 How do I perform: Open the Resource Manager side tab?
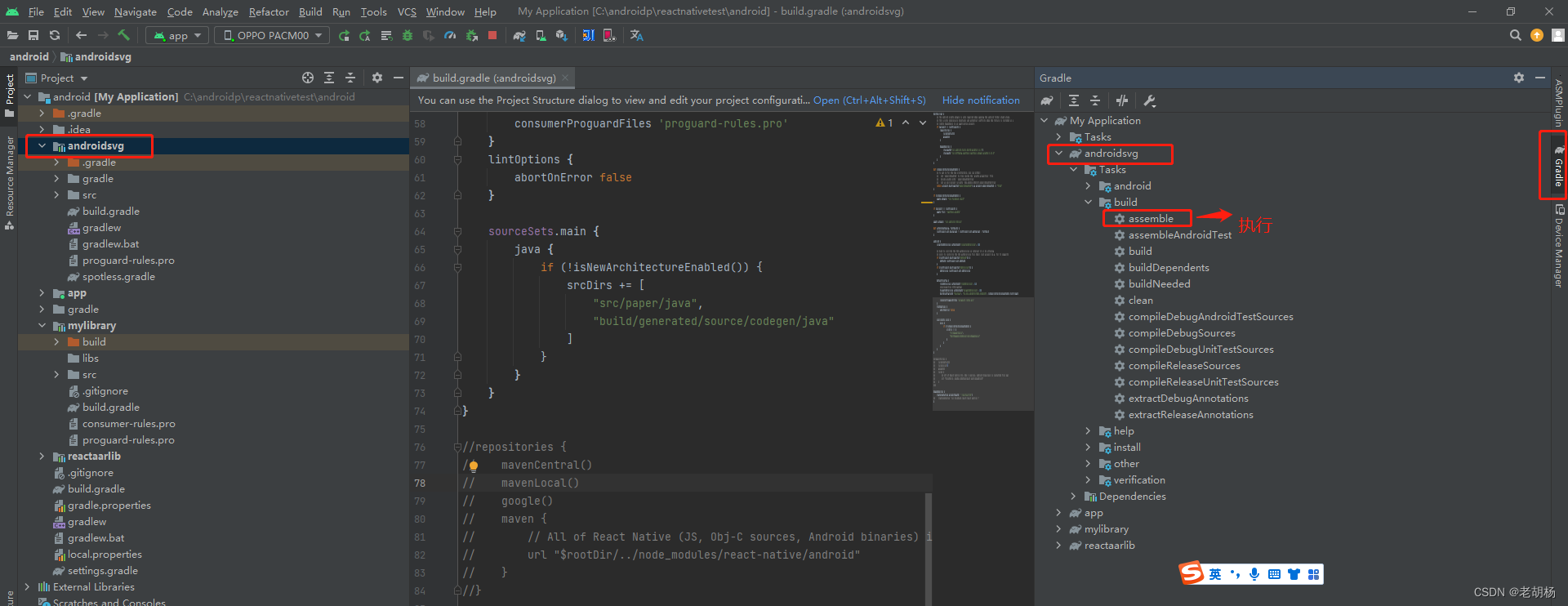click(x=9, y=183)
